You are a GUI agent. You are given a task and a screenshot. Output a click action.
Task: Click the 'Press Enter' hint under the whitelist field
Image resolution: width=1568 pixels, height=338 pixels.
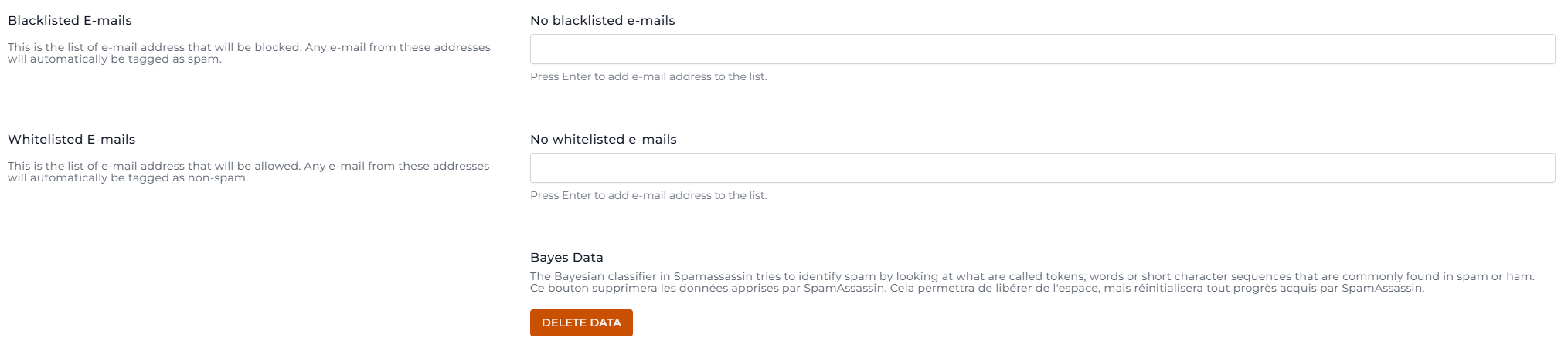coord(648,196)
